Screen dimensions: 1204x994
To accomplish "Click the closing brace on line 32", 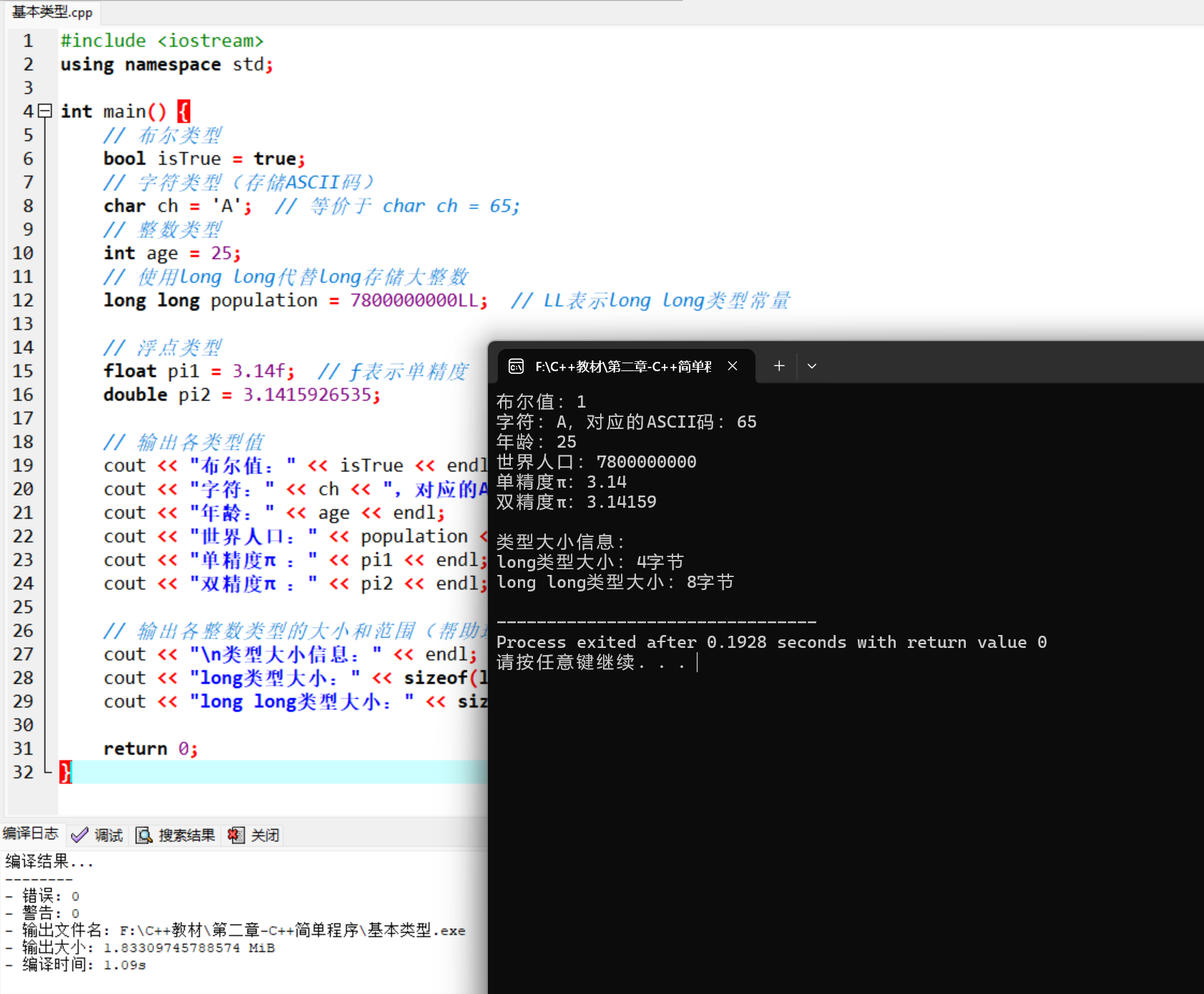I will [65, 772].
